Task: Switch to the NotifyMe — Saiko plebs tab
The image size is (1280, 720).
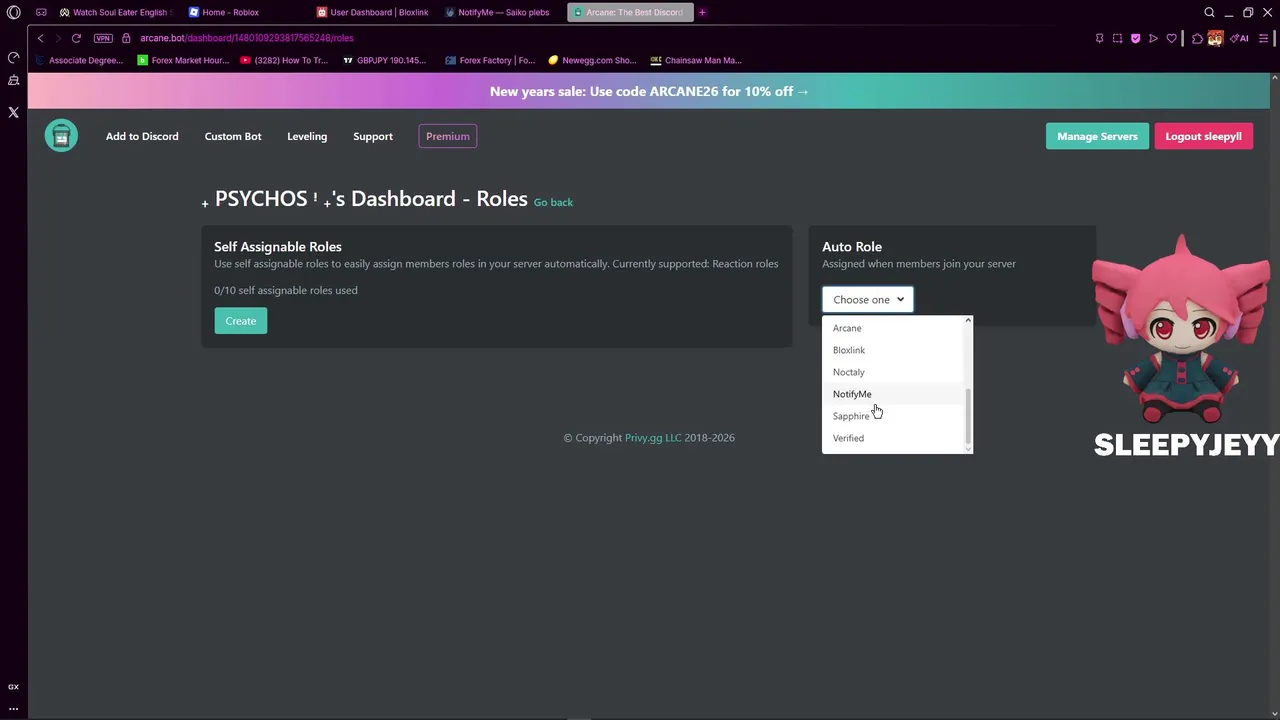Action: pos(503,12)
